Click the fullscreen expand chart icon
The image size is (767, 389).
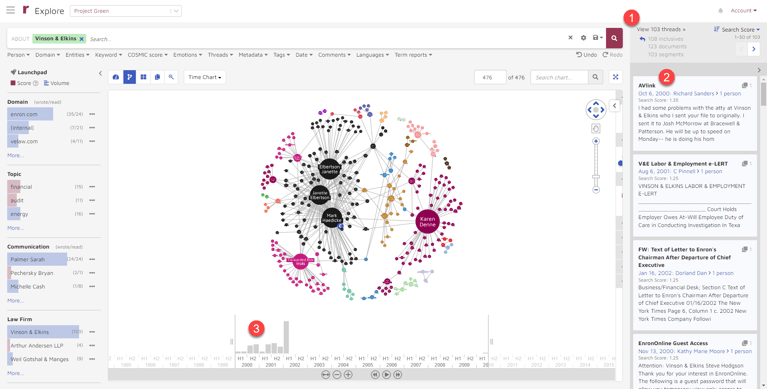point(616,77)
